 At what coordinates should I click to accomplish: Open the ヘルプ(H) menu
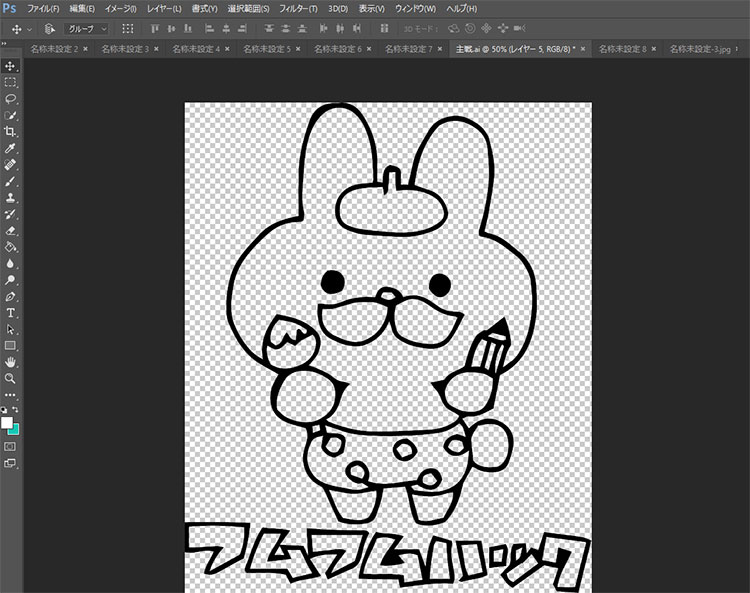[462, 9]
